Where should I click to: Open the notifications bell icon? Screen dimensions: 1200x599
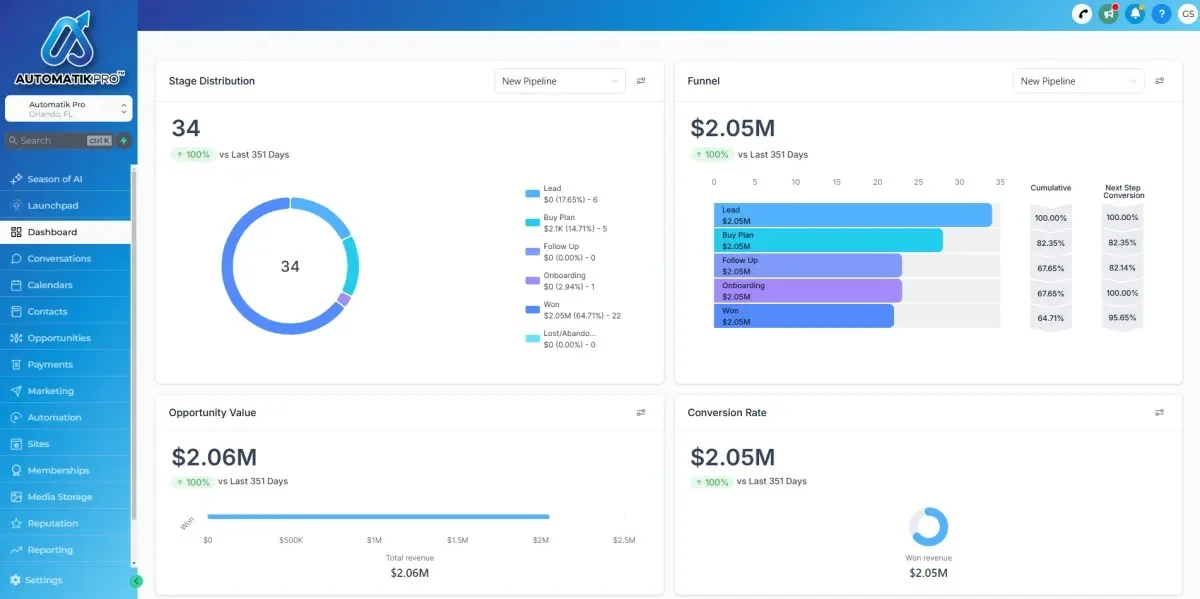[1135, 14]
